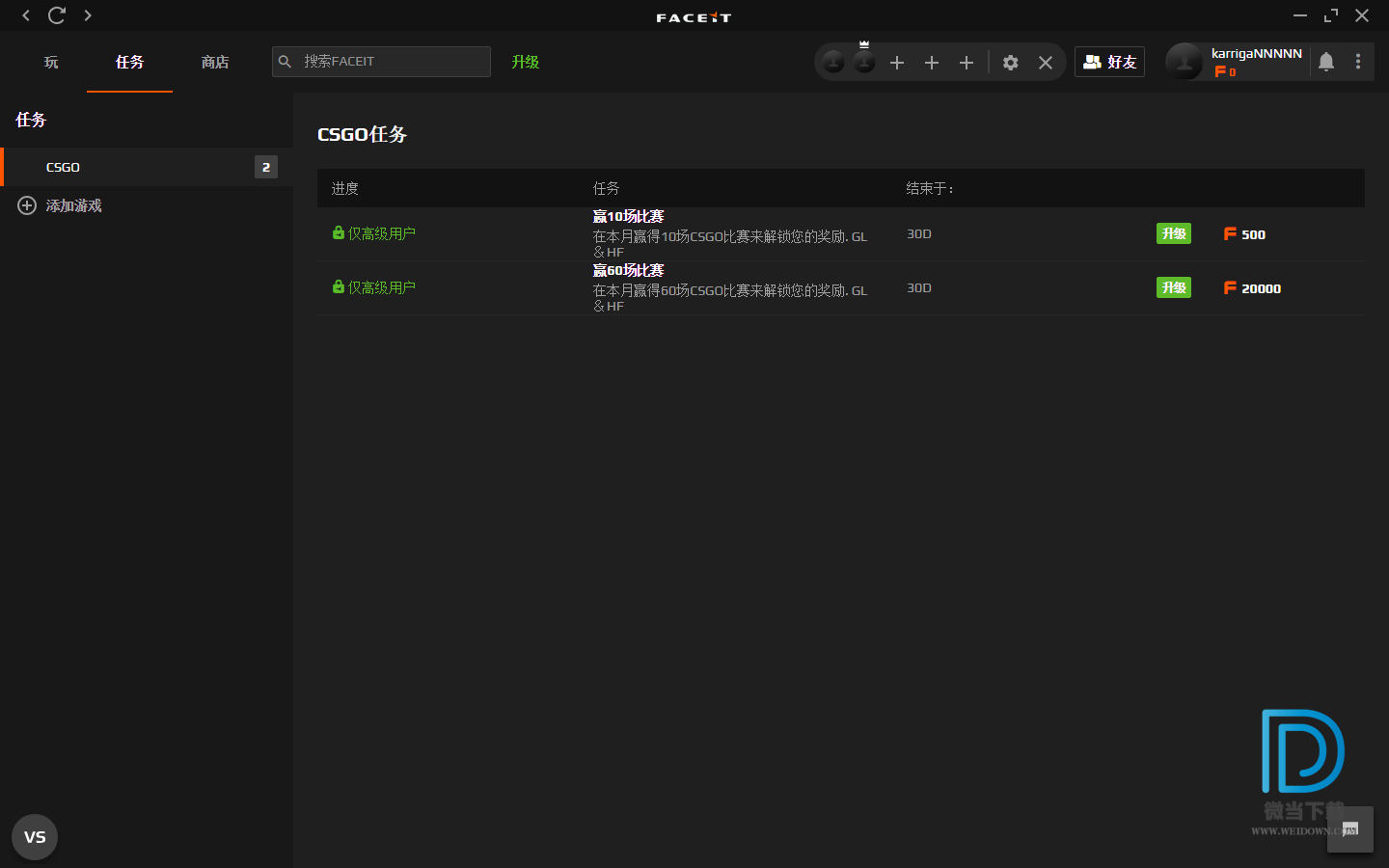The image size is (1389, 868).
Task: Click the F points icon beside 20000
Action: 1230,287
